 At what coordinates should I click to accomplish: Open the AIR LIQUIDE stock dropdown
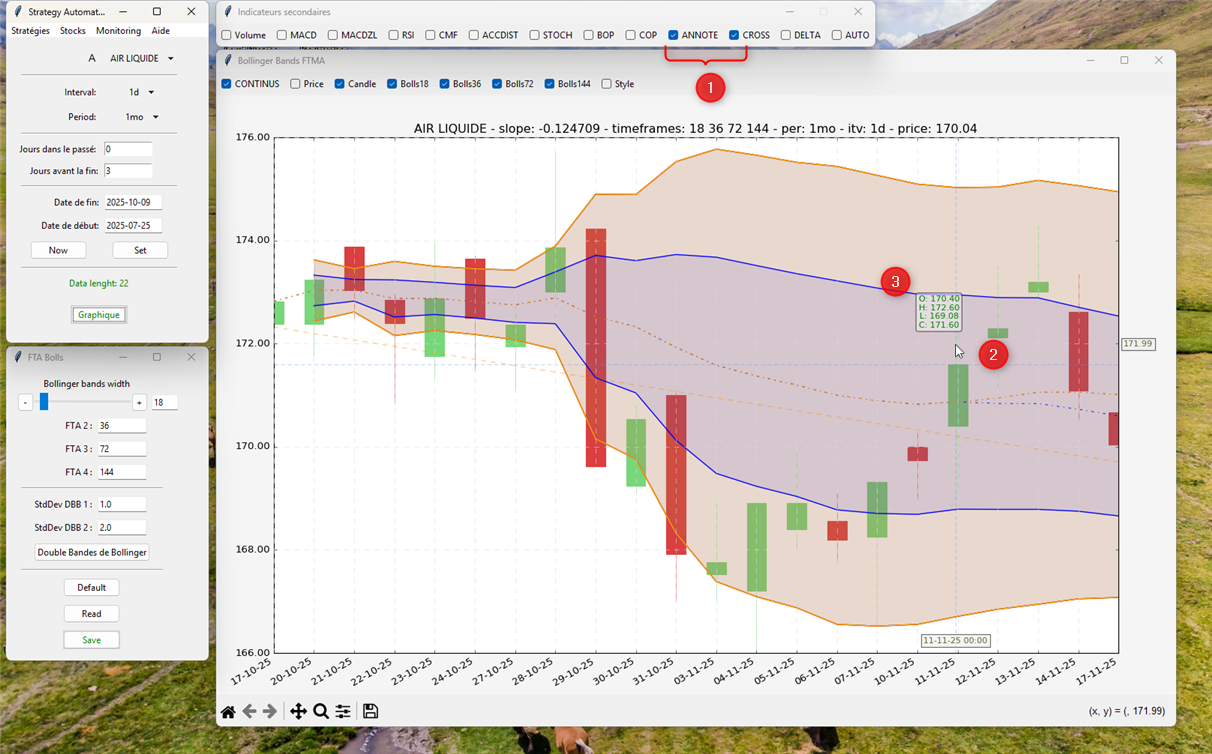pos(141,59)
